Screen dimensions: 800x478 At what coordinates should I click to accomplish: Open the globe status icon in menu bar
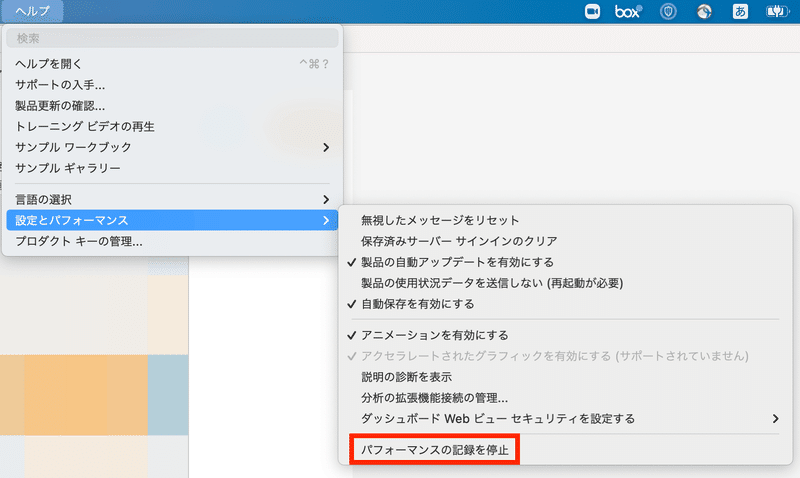click(x=704, y=11)
